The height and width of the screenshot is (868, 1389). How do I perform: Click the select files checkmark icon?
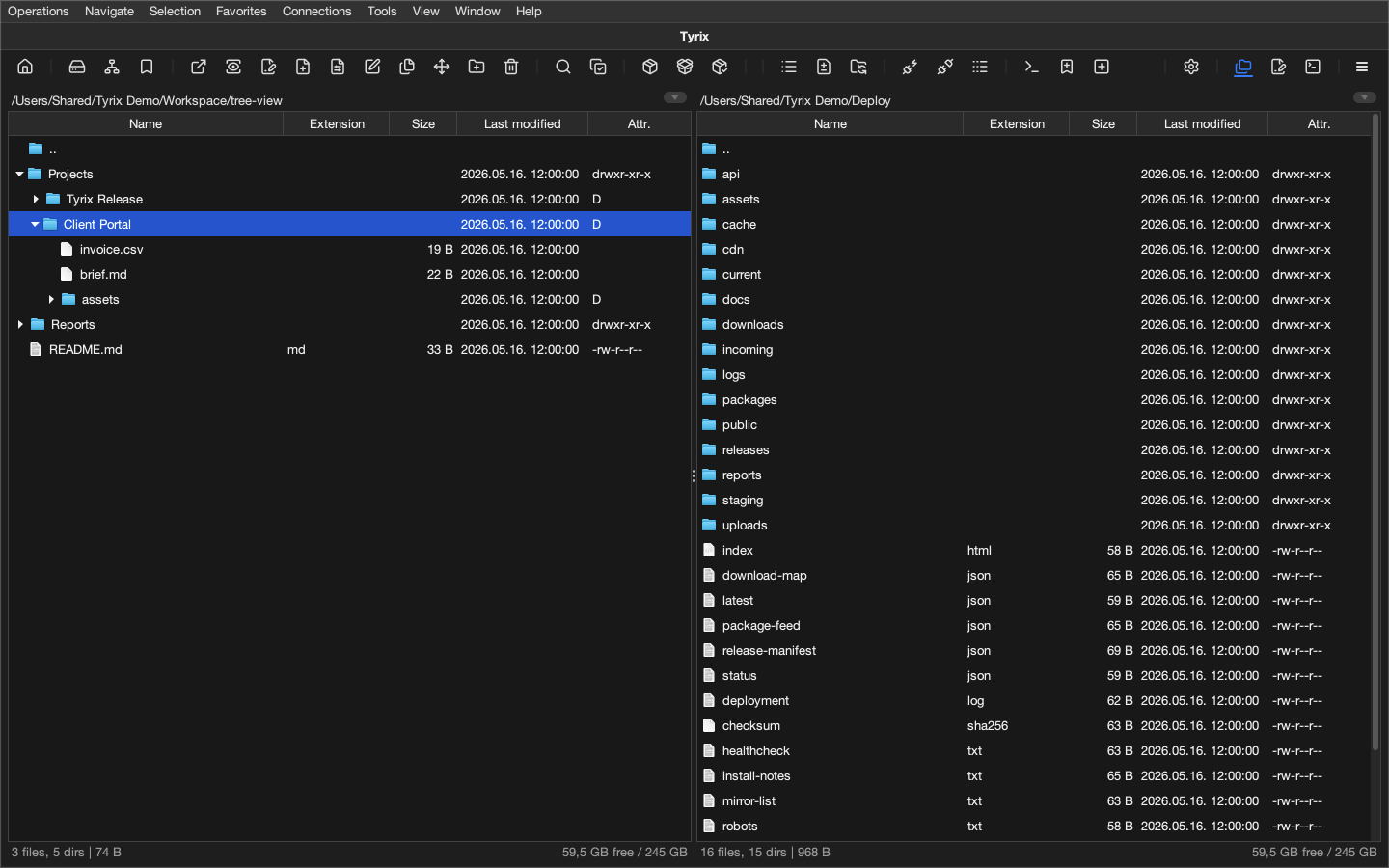pyautogui.click(x=598, y=67)
